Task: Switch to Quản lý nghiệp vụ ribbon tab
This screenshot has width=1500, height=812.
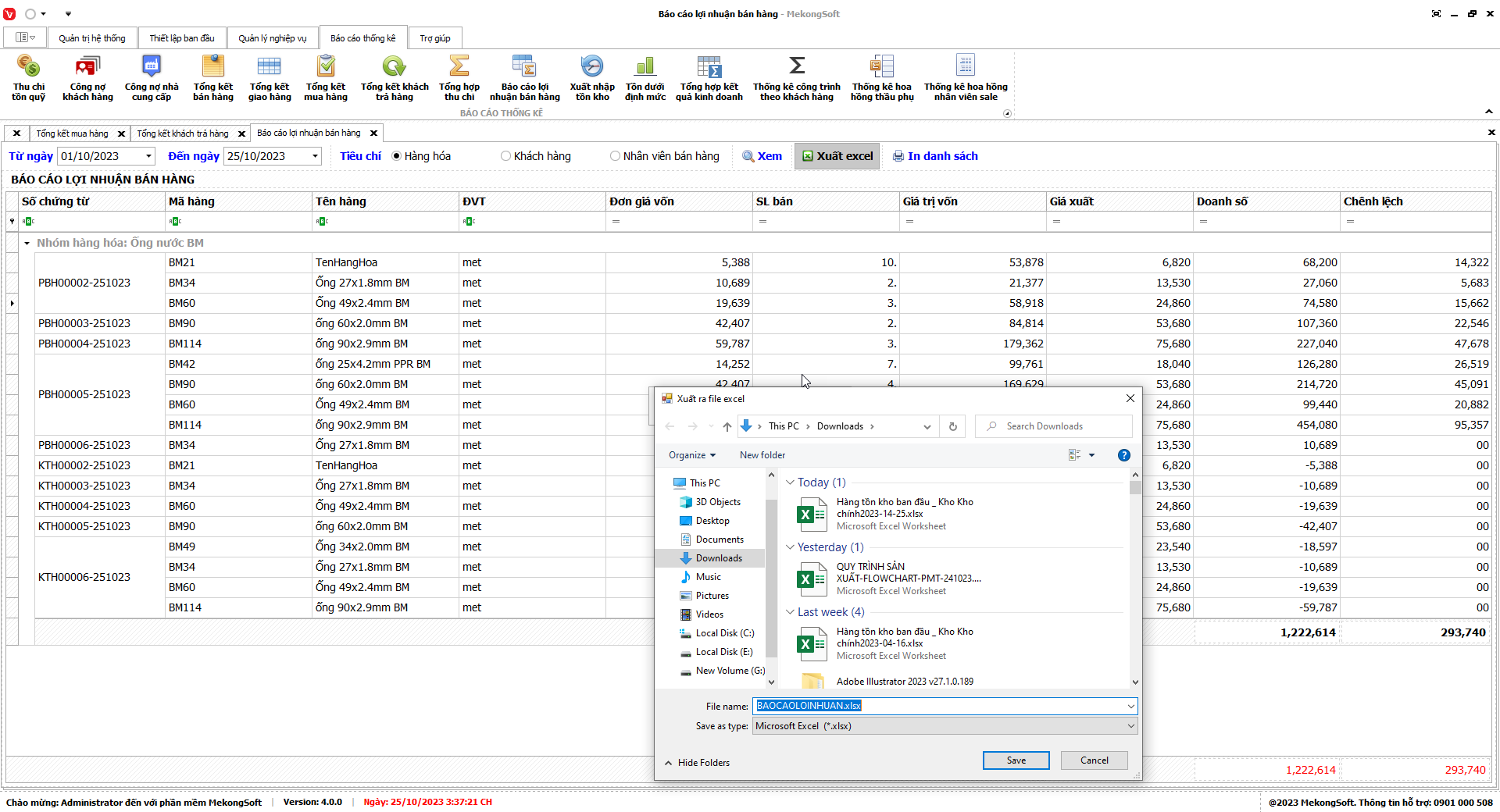Action: coord(272,38)
